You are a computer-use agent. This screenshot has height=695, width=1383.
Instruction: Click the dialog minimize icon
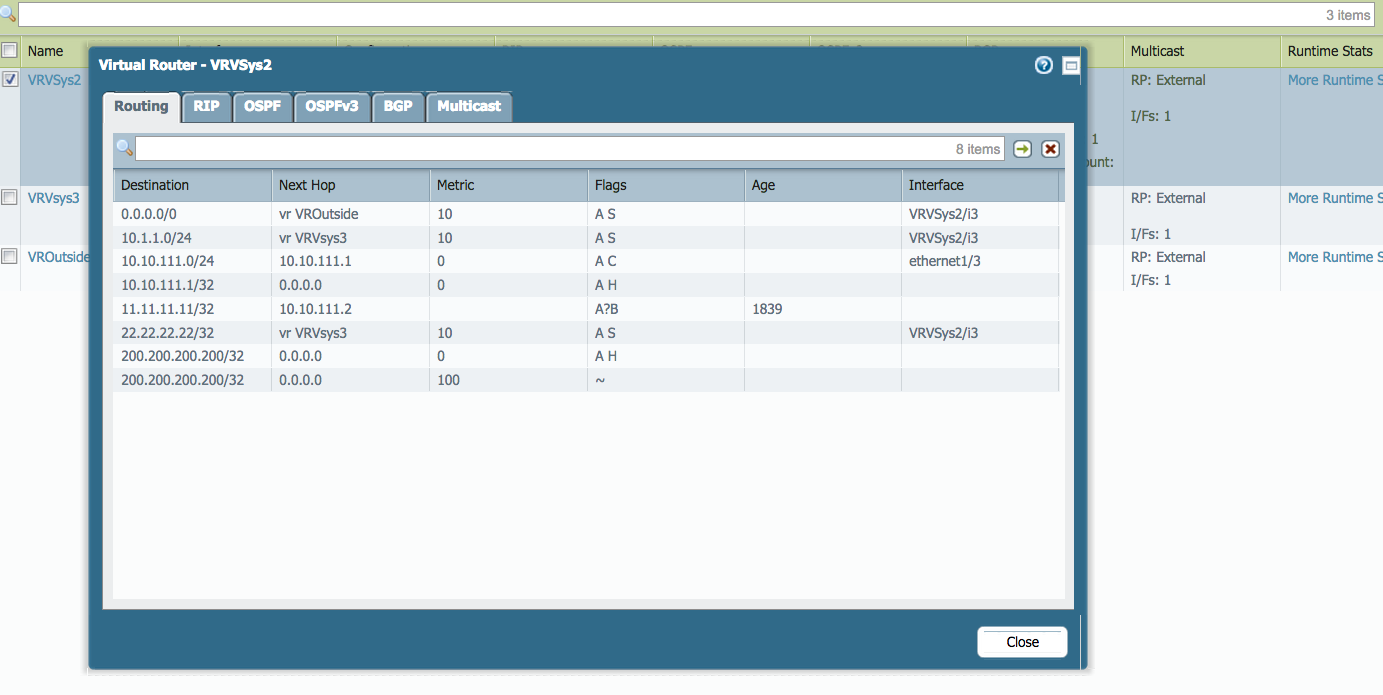tap(1070, 65)
